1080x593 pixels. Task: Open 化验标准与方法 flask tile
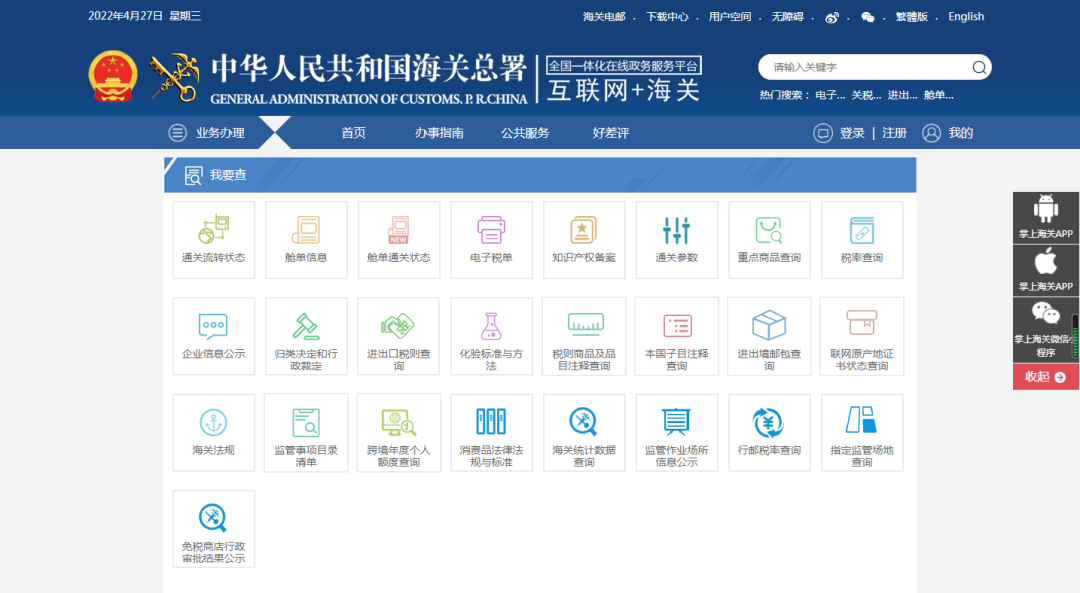coord(491,336)
